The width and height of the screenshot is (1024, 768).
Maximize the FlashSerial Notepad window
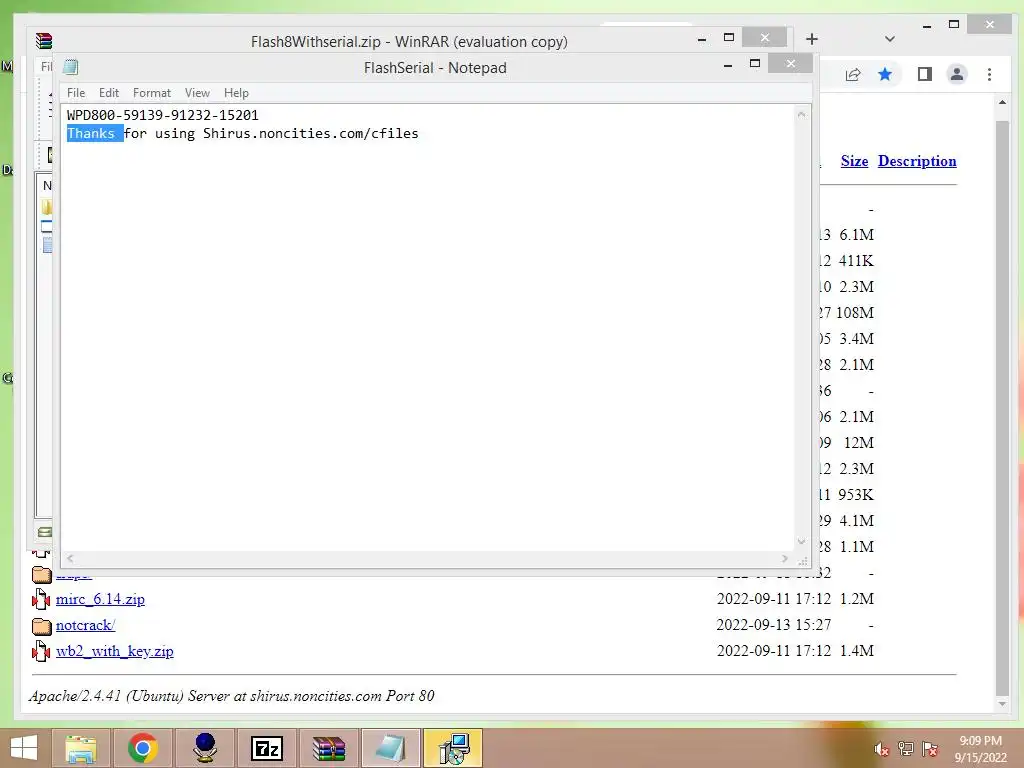tap(755, 63)
